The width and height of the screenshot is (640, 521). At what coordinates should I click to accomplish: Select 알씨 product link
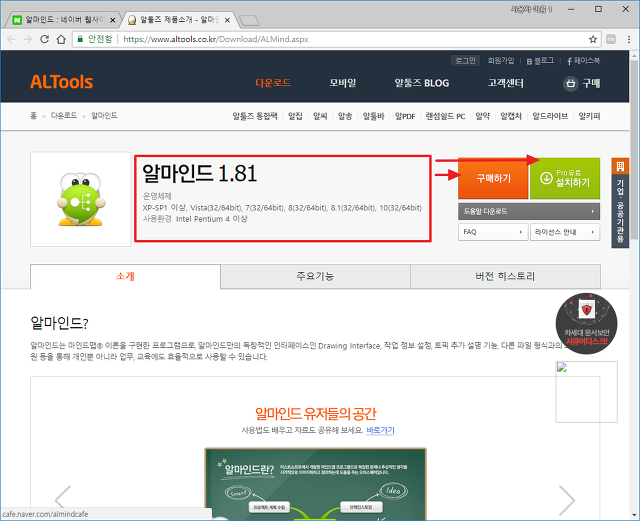click(320, 116)
